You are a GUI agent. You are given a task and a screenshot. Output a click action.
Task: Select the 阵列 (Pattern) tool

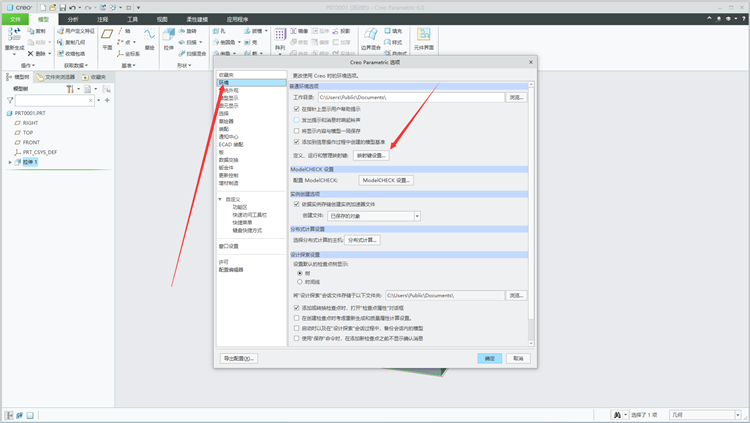point(280,38)
